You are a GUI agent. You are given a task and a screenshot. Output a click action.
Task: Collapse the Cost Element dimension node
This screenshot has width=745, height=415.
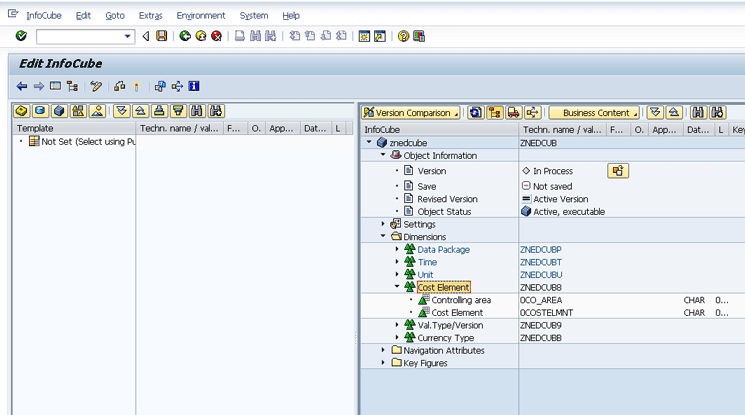[x=397, y=287]
